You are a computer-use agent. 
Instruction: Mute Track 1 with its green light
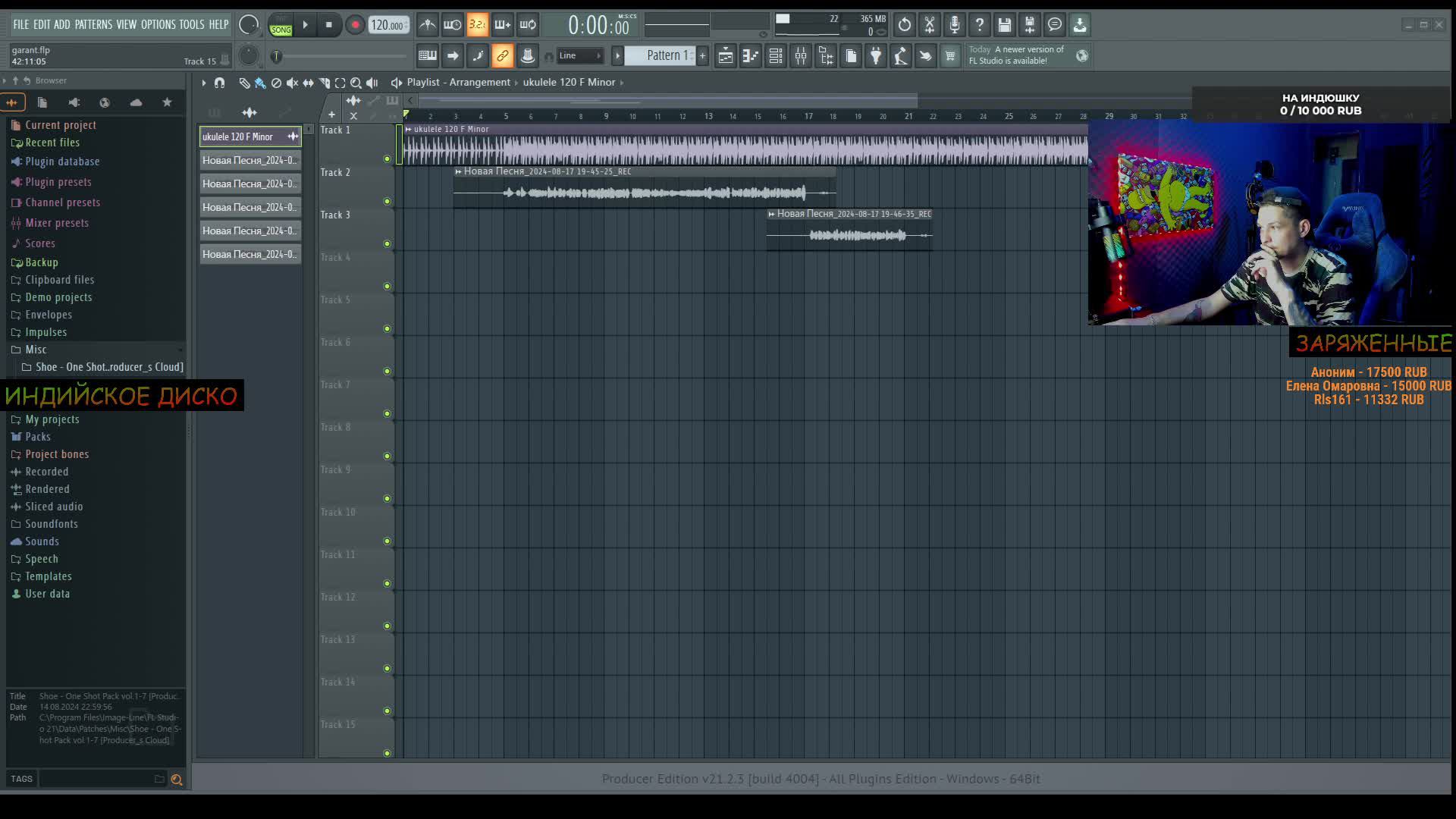coord(387,158)
